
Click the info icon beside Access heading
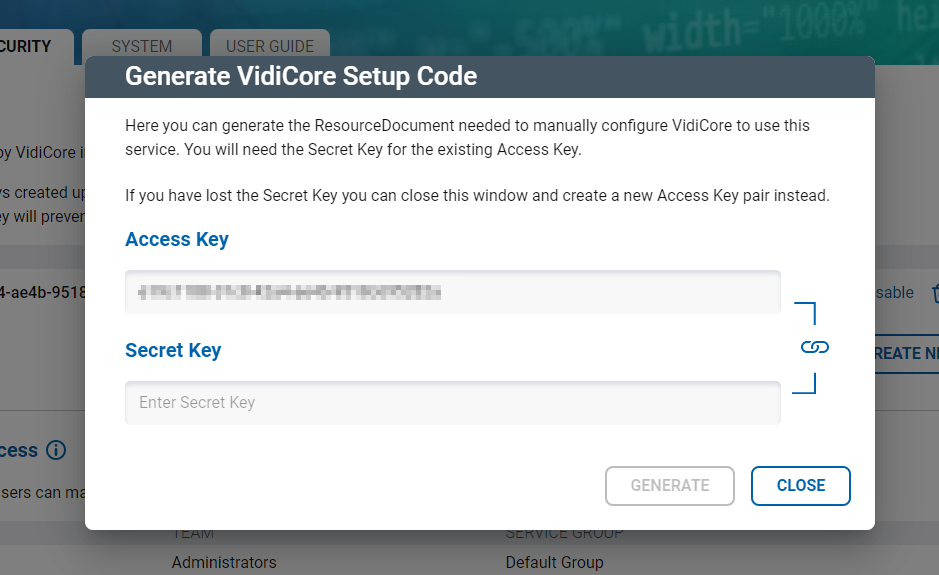coord(56,450)
